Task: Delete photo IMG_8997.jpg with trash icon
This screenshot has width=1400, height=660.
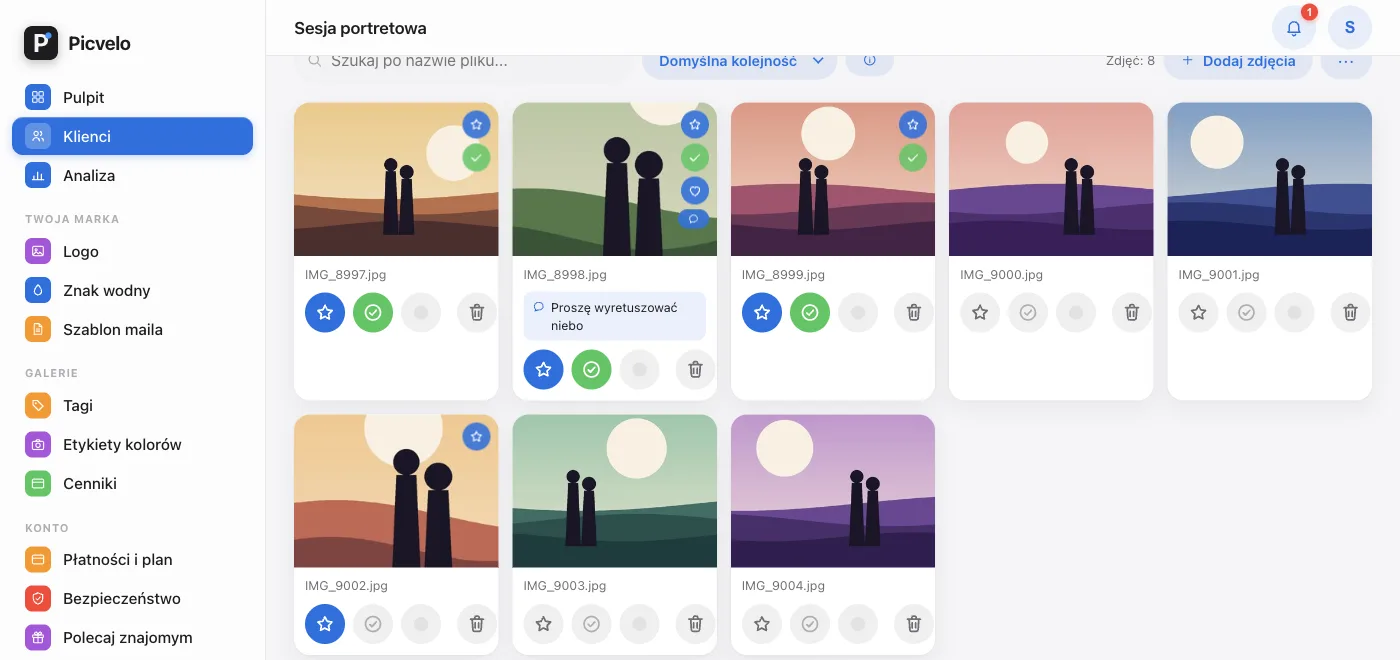Action: (477, 313)
